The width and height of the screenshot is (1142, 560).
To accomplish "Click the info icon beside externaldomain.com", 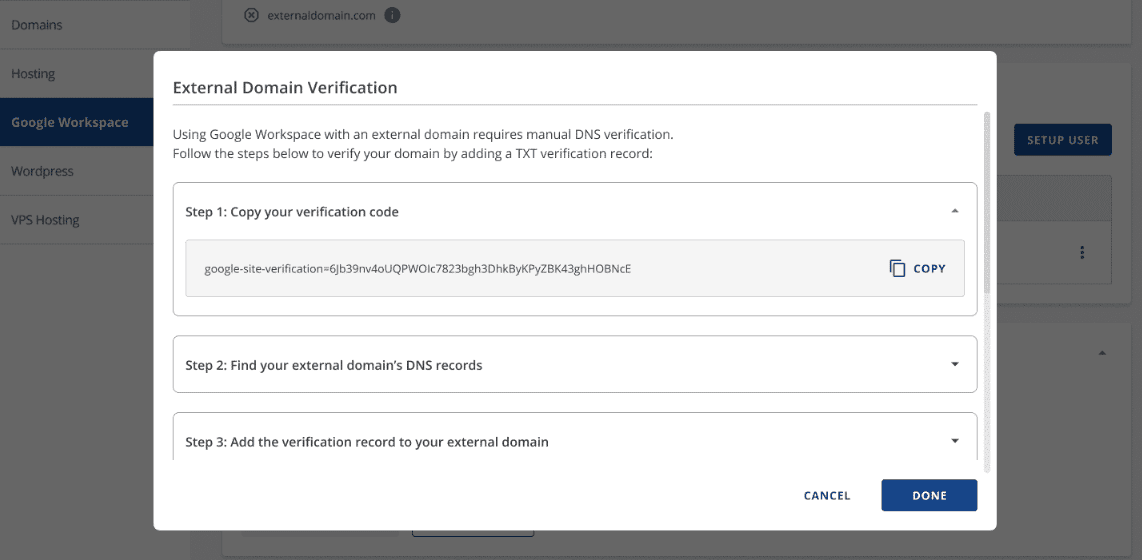I will click(392, 15).
